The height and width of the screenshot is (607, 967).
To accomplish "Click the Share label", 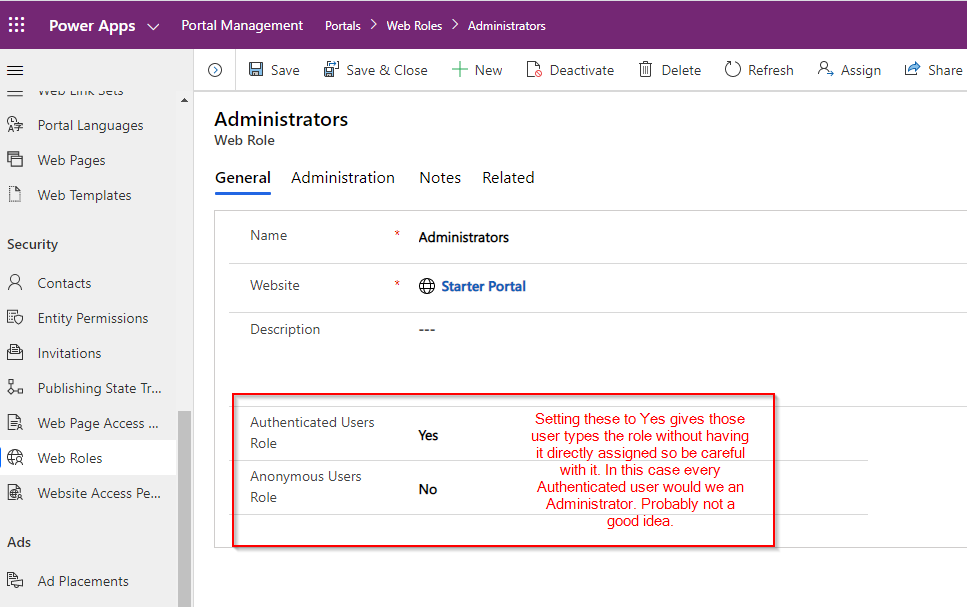I will click(945, 70).
